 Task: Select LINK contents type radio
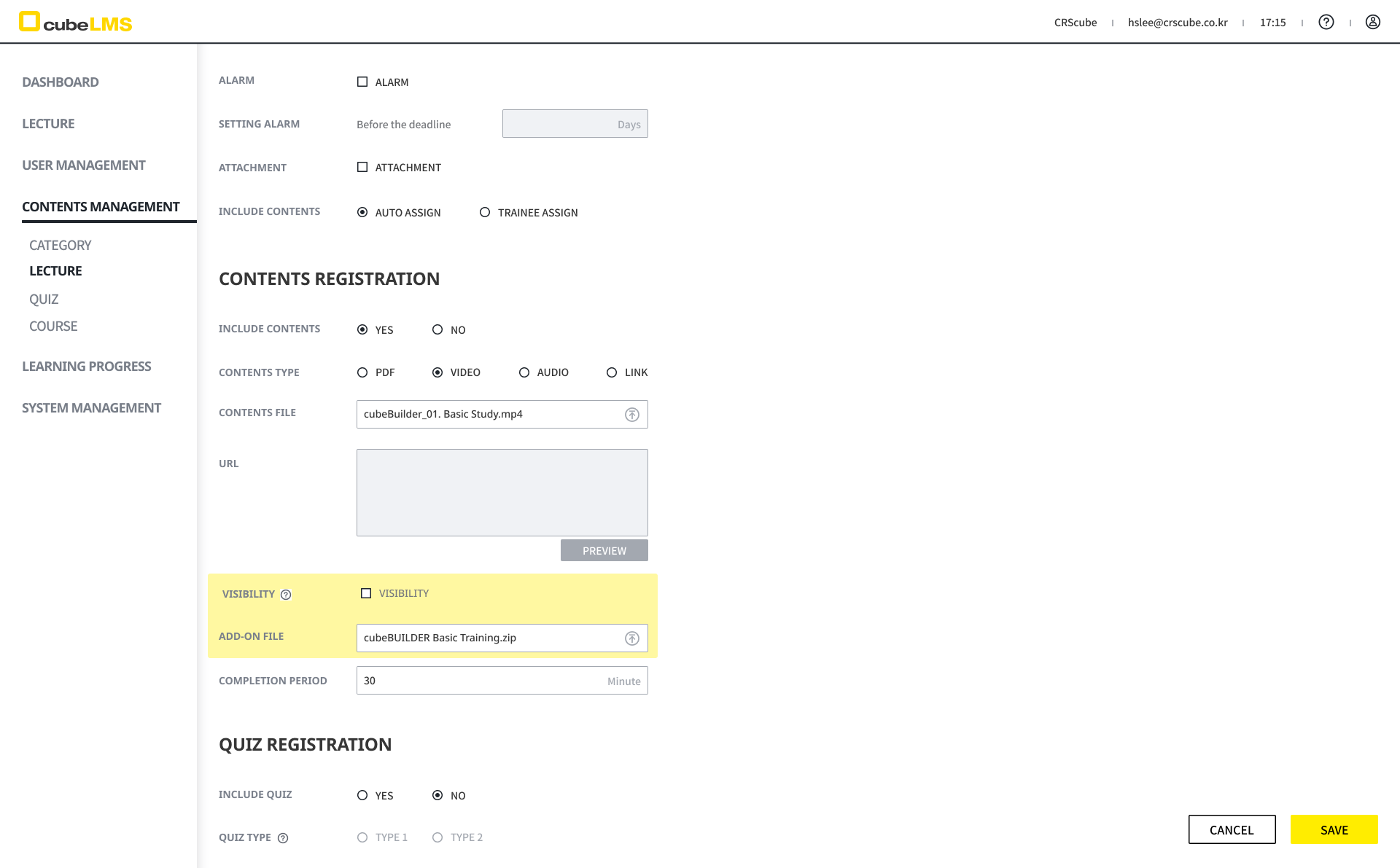pos(612,372)
